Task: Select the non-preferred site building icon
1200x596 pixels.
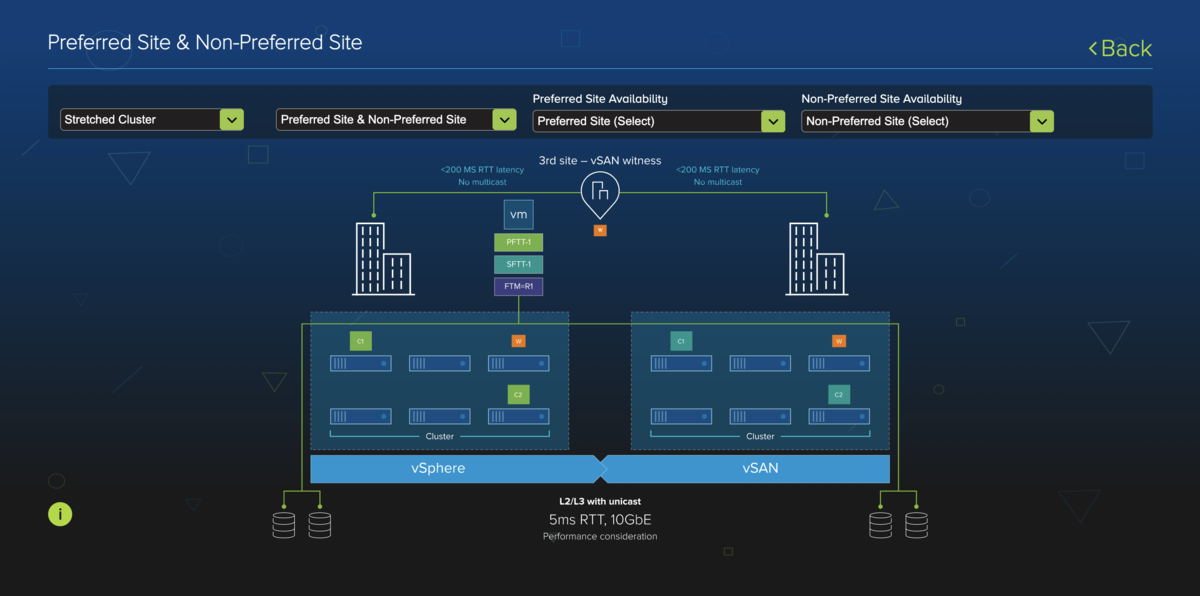Action: 817,259
